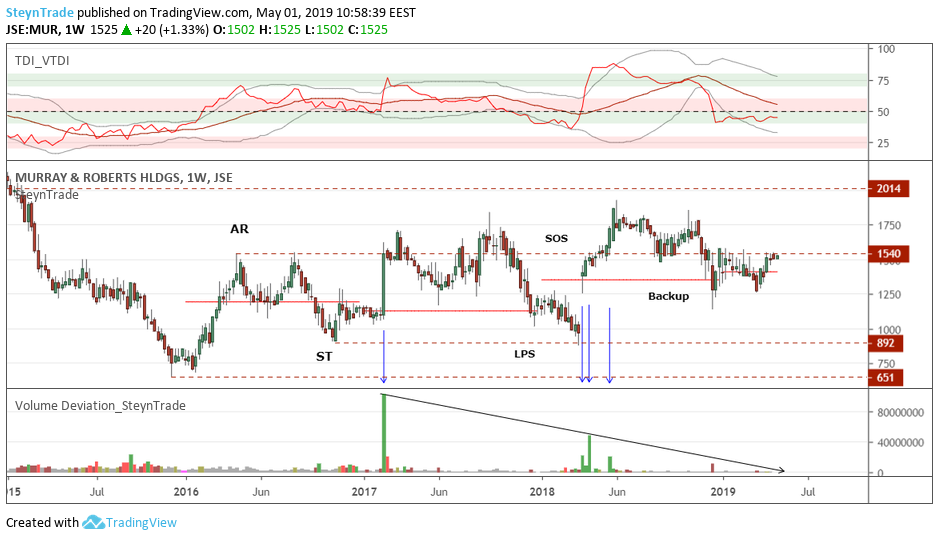Click the 1540 price level tag
This screenshot has height=540, width=939.
point(889,254)
